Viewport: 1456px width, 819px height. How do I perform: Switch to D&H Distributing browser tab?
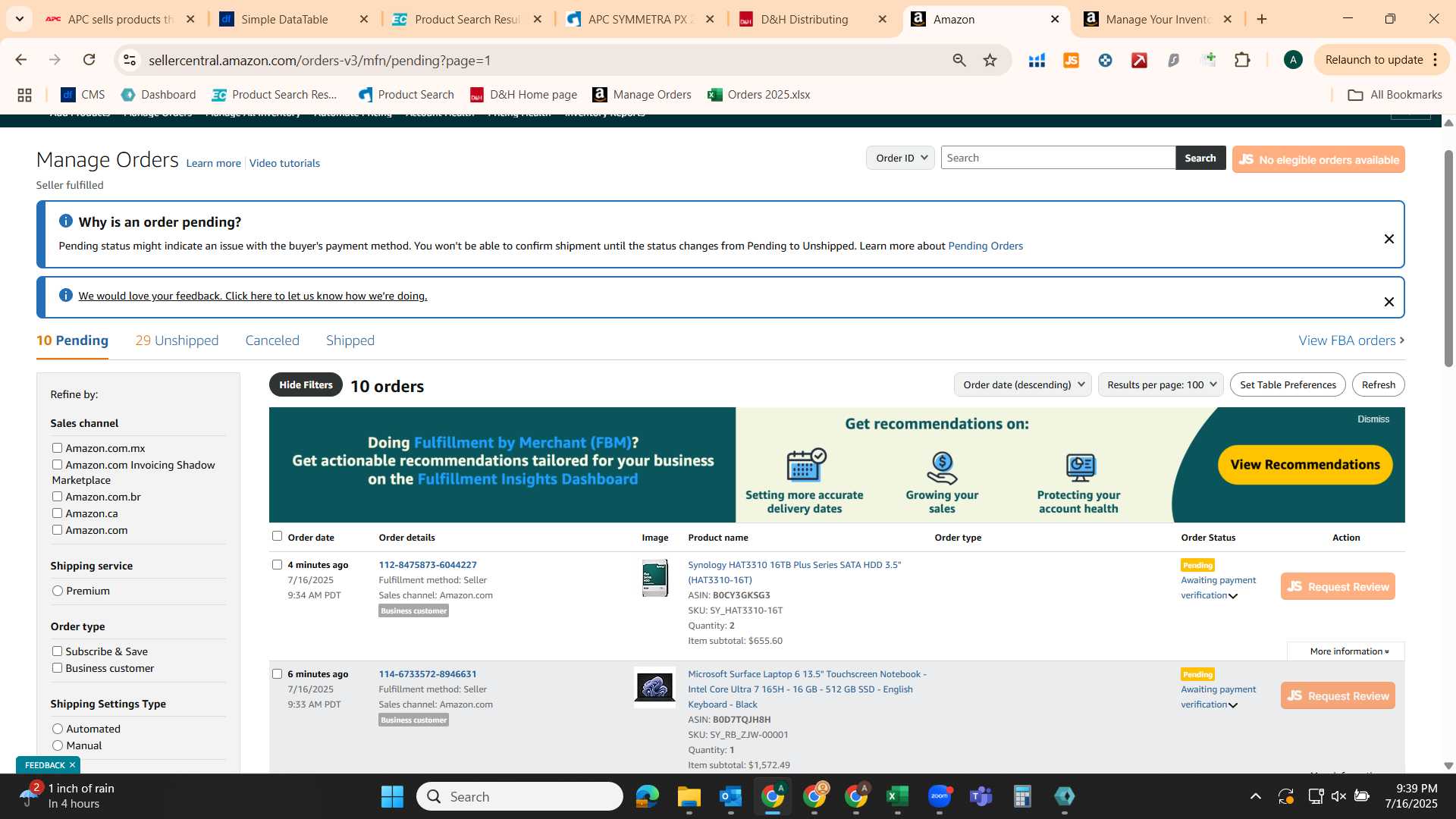pos(813,19)
